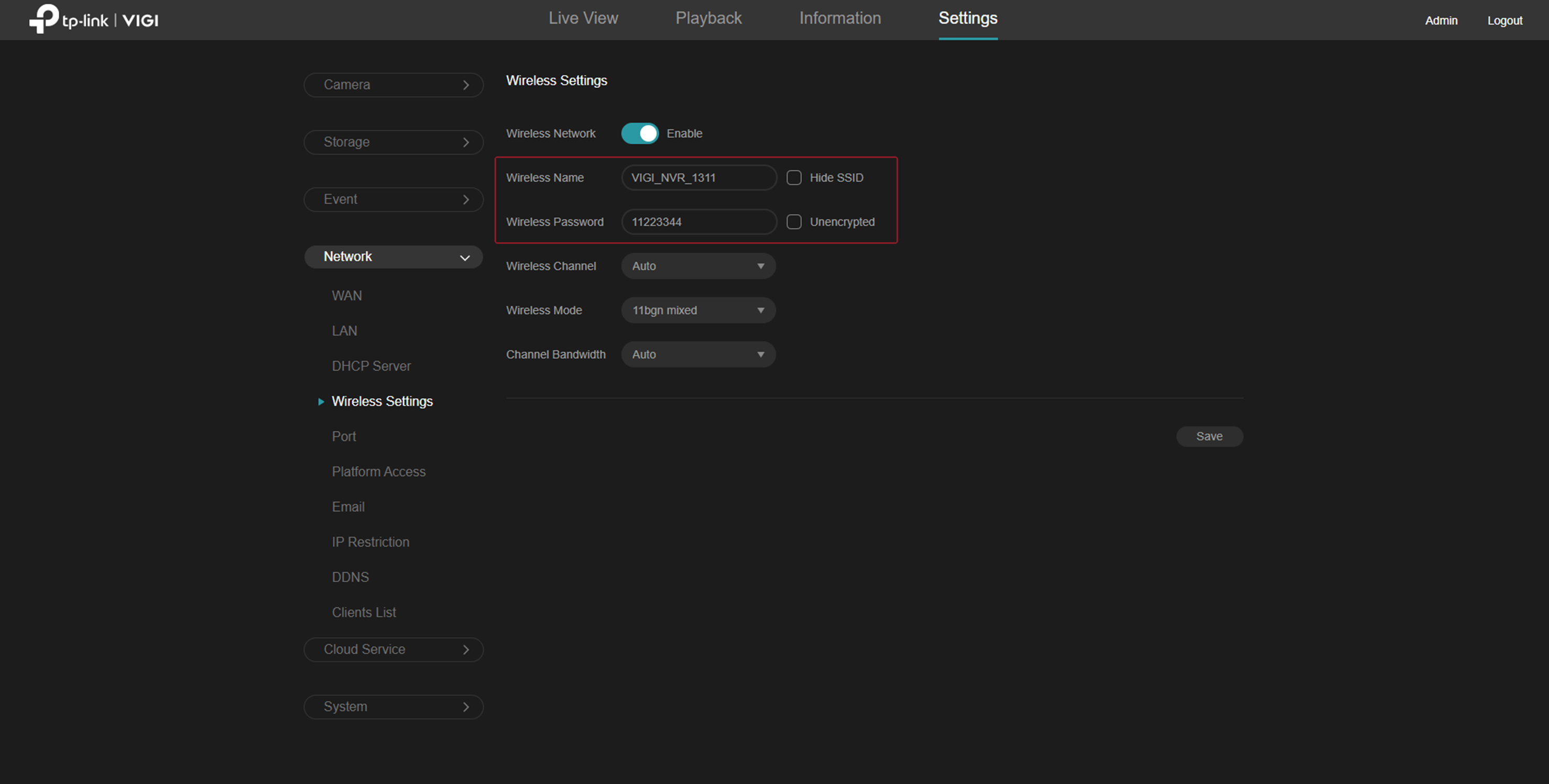Open the Clients List page
1549x784 pixels.
point(364,612)
